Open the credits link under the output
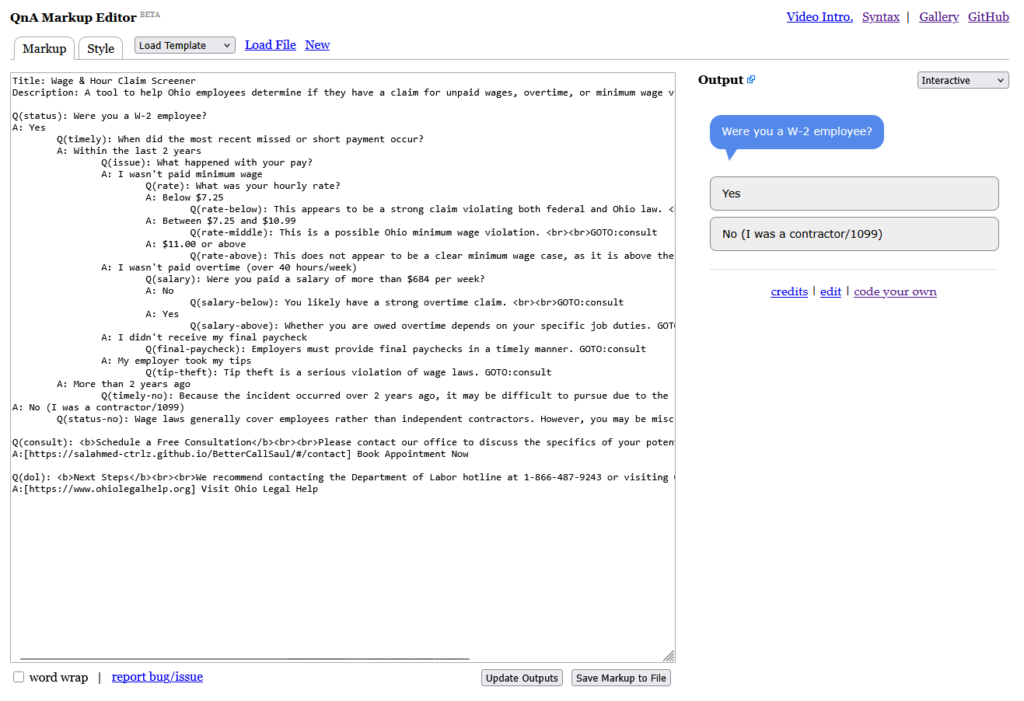 pyautogui.click(x=789, y=291)
